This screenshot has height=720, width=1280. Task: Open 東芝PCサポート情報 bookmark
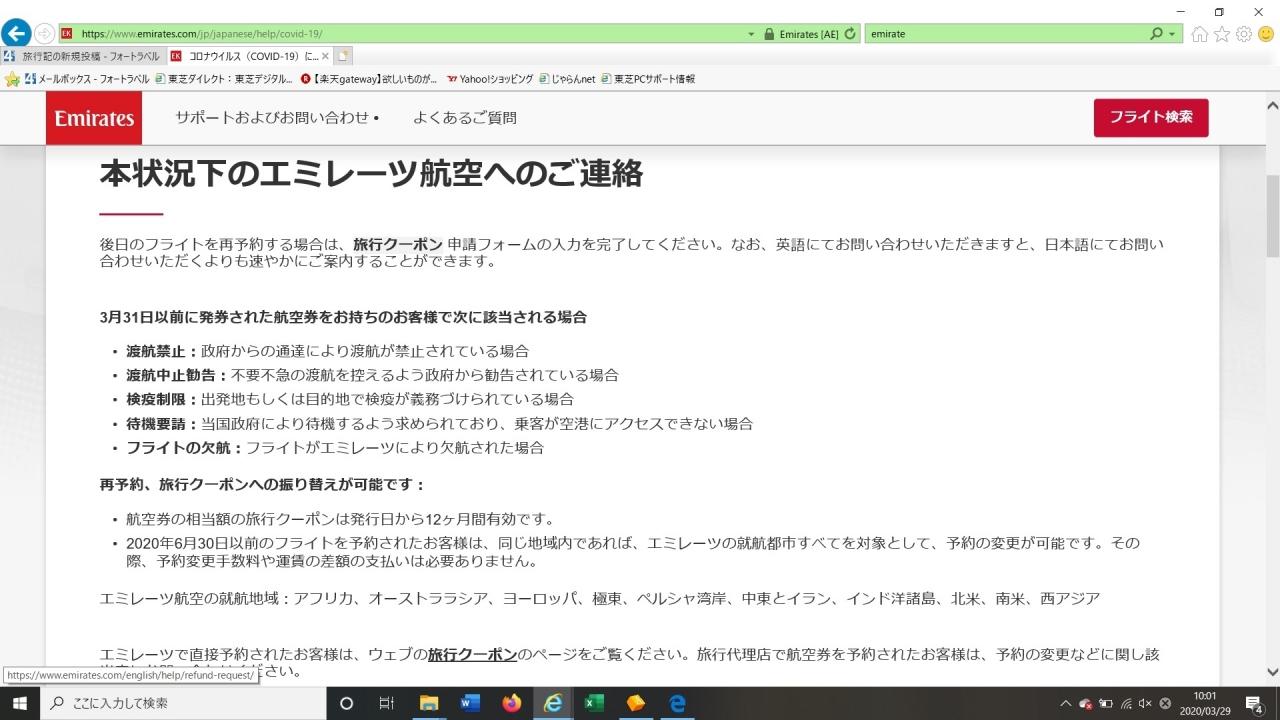tap(648, 78)
